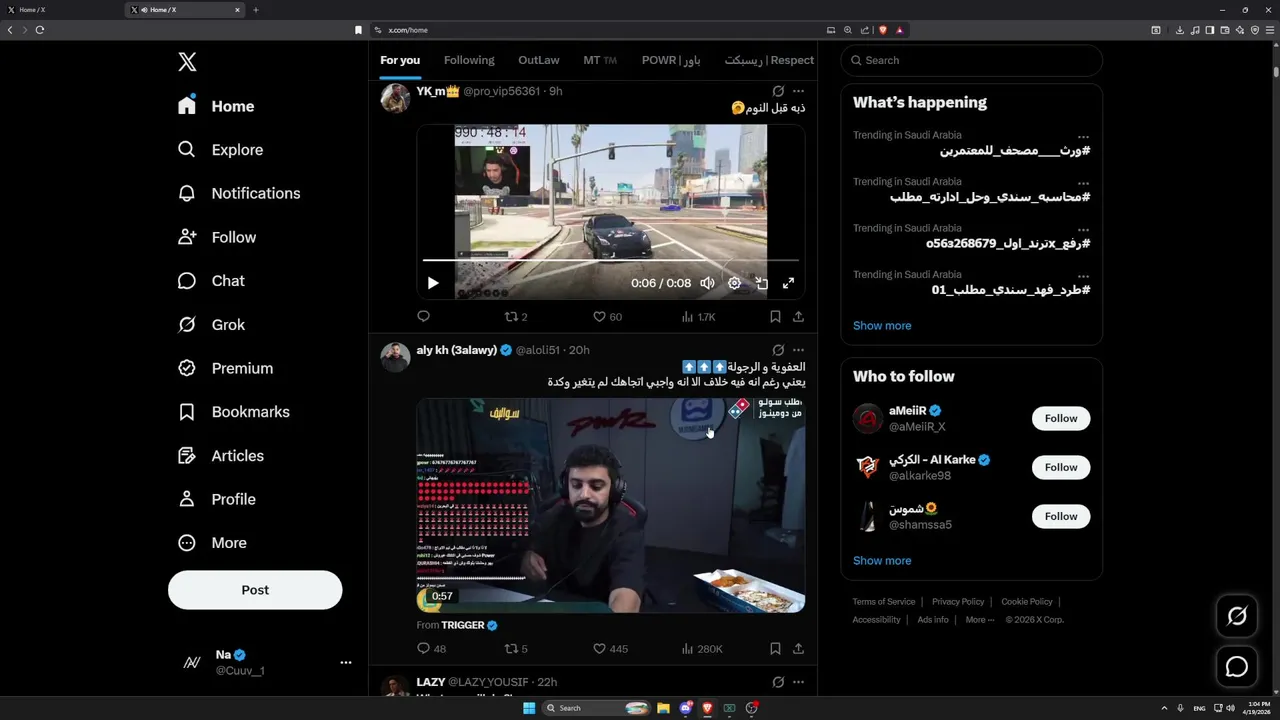Screen dimensions: 1280x720
Task: Share the aly kh post
Action: click(798, 649)
